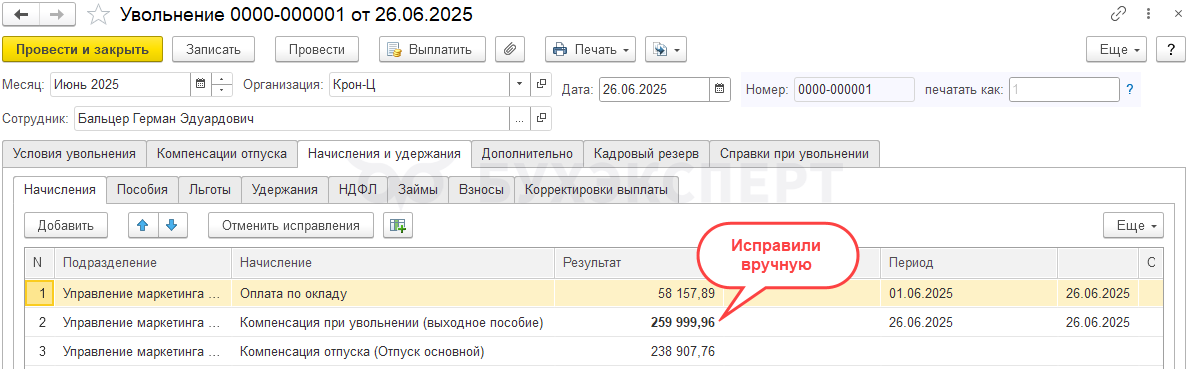This screenshot has width=1188, height=369.
Task: Open the Бальцер employee card icon
Action: (x=541, y=119)
